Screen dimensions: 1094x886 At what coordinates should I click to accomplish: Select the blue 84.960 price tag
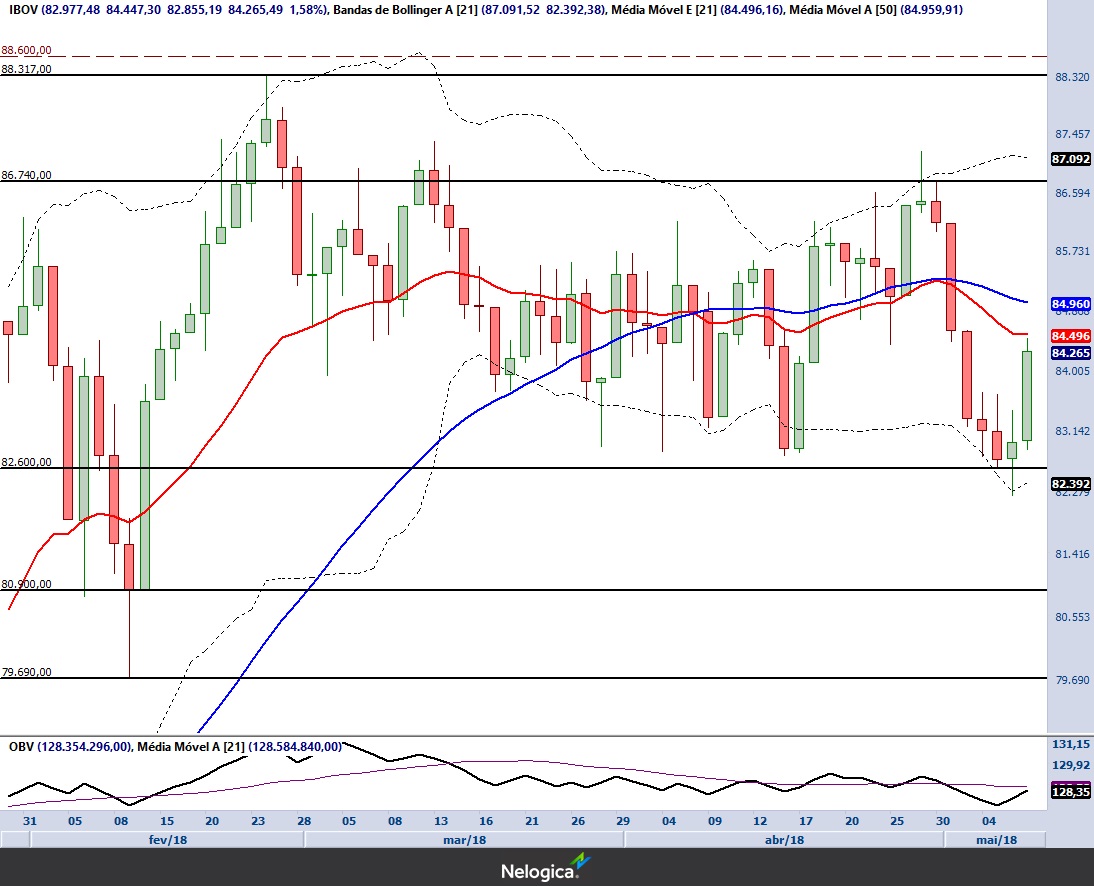1070,302
